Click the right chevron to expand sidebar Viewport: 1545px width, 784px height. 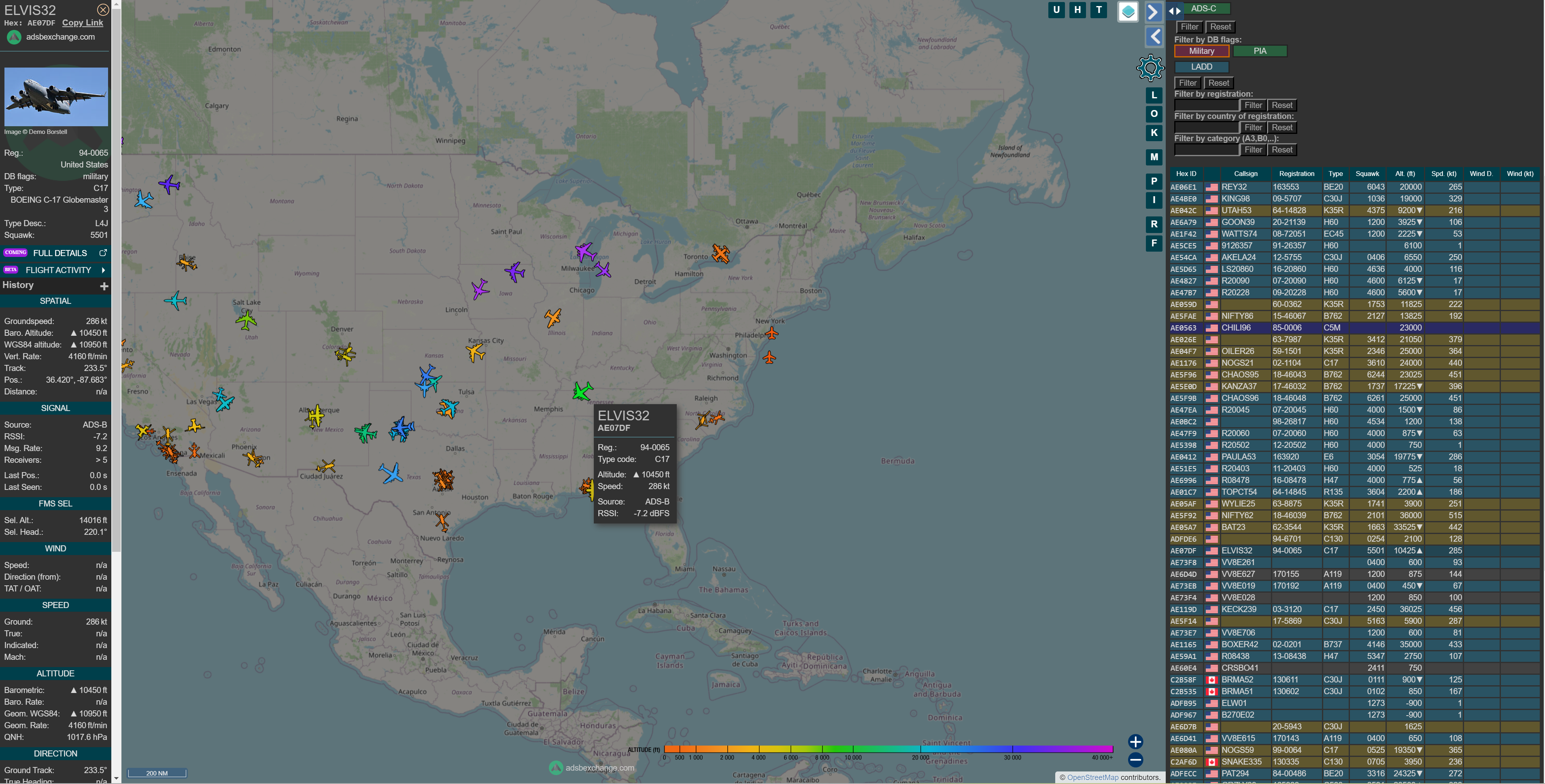1153,11
